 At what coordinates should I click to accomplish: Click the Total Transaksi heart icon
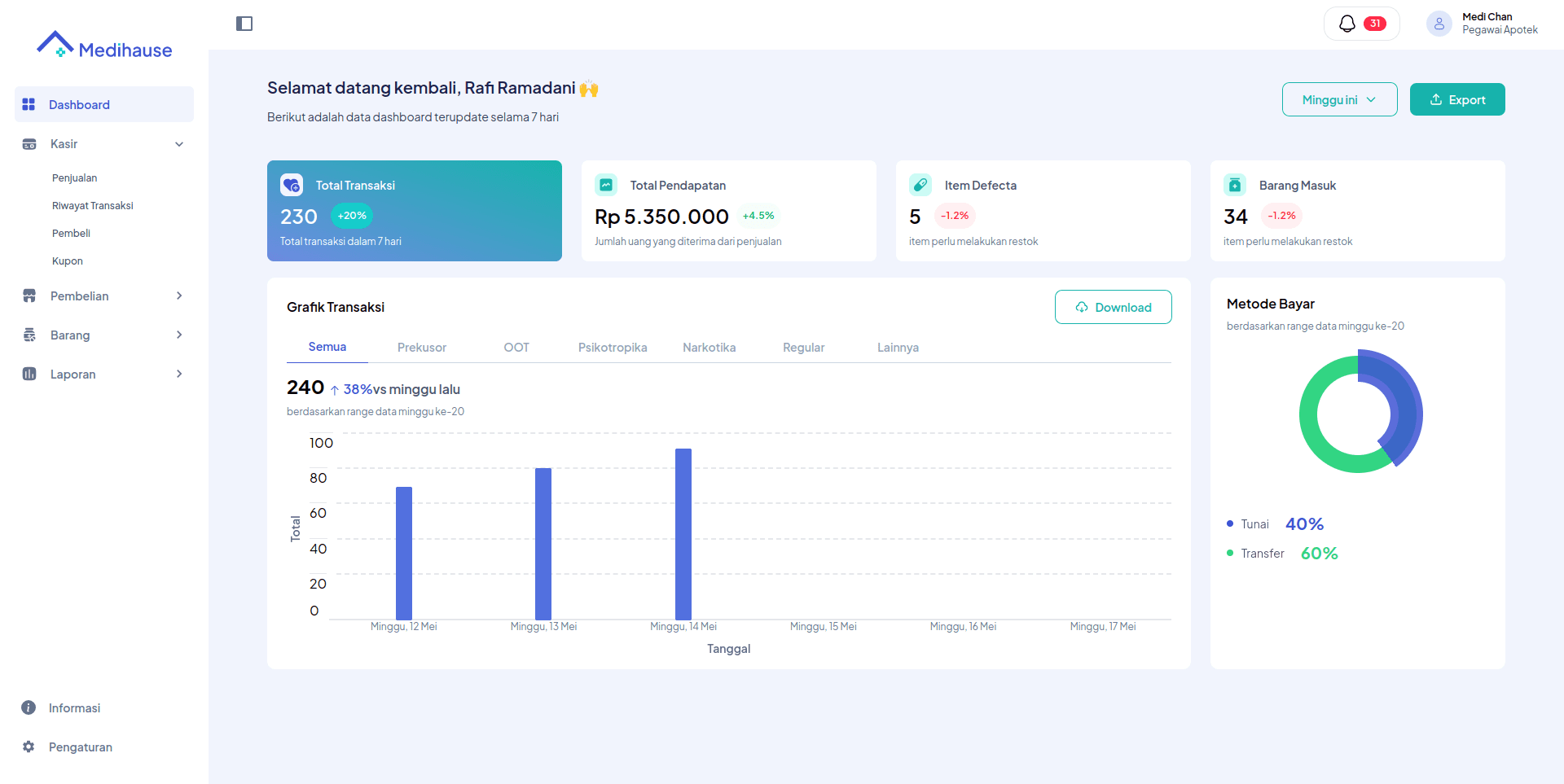pos(292,185)
